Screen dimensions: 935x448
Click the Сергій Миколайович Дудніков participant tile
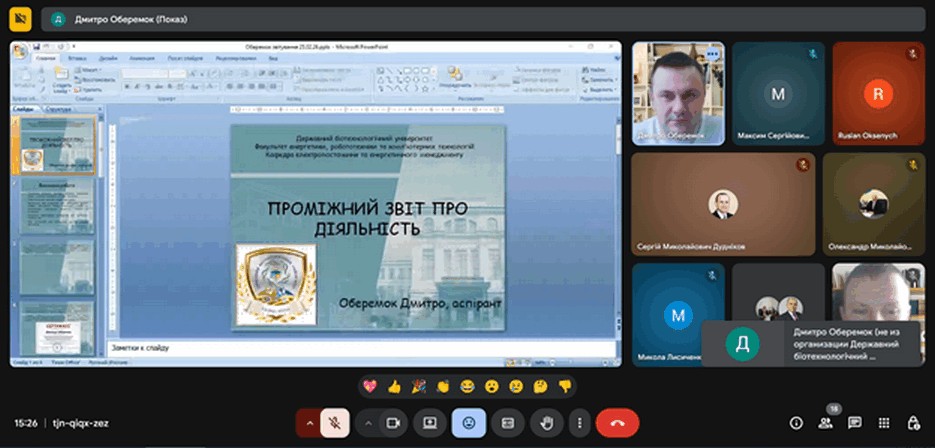point(722,205)
